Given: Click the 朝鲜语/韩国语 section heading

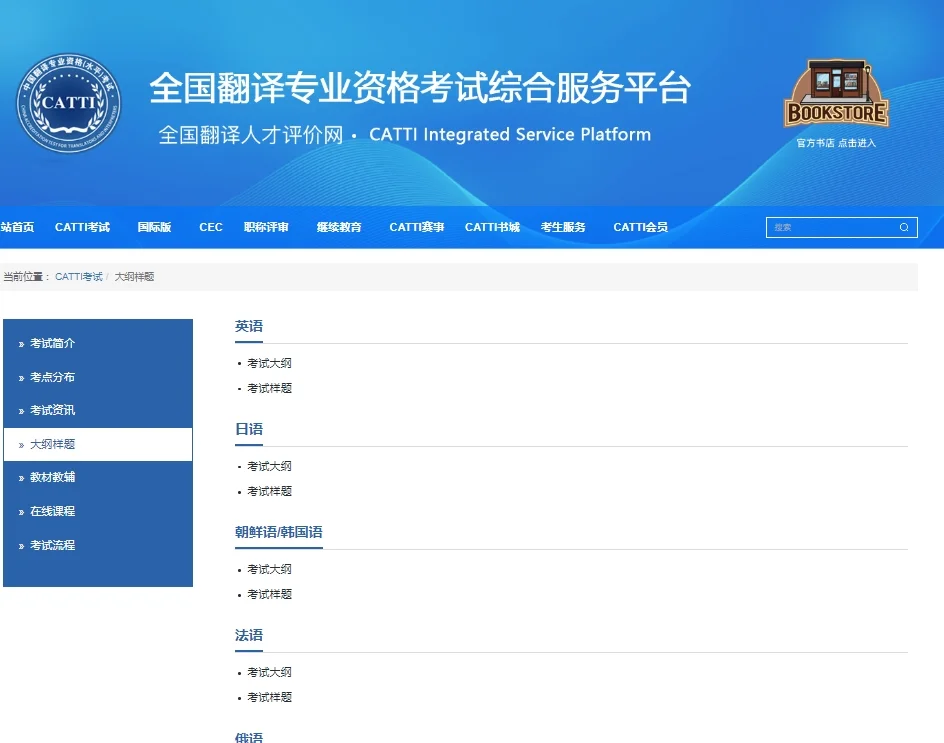Looking at the screenshot, I should tap(279, 532).
